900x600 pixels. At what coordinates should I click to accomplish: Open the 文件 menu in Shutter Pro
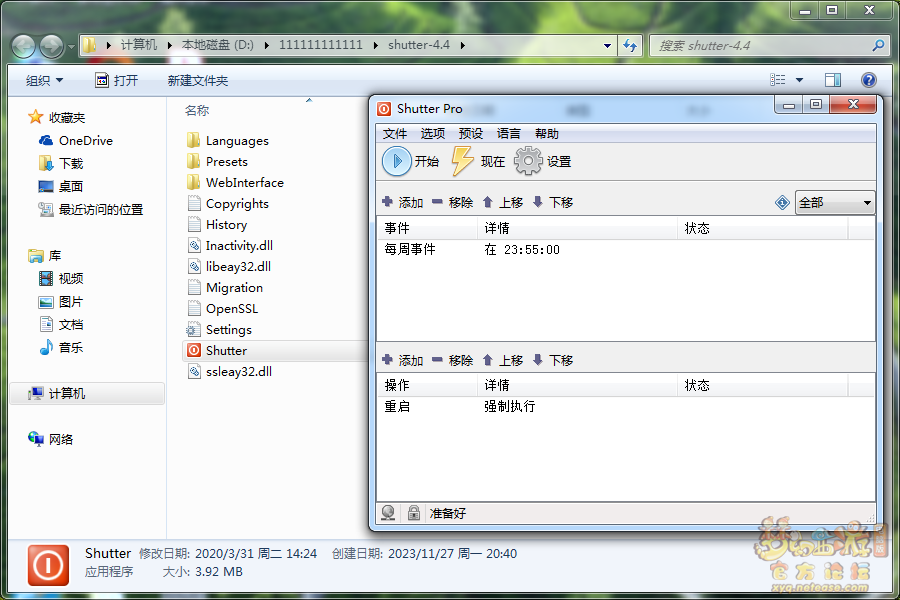(395, 134)
